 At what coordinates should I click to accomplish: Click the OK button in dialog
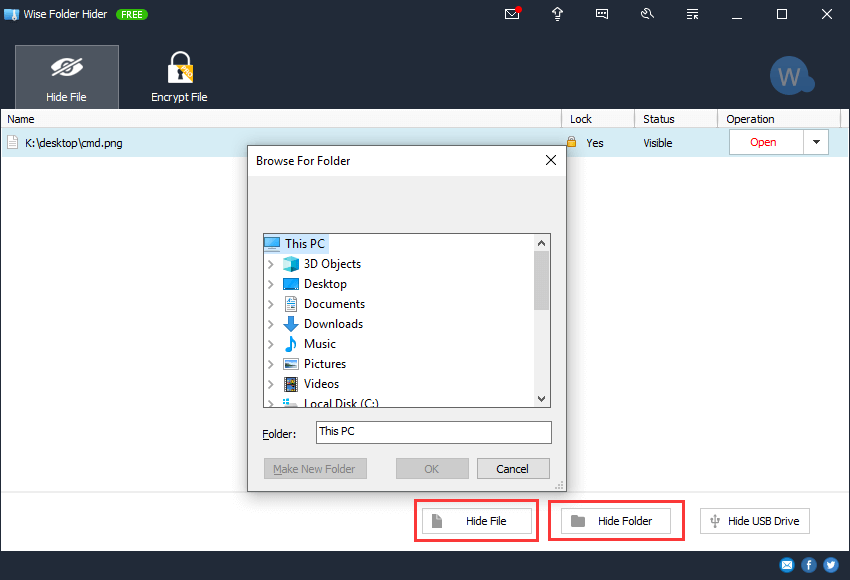(432, 469)
